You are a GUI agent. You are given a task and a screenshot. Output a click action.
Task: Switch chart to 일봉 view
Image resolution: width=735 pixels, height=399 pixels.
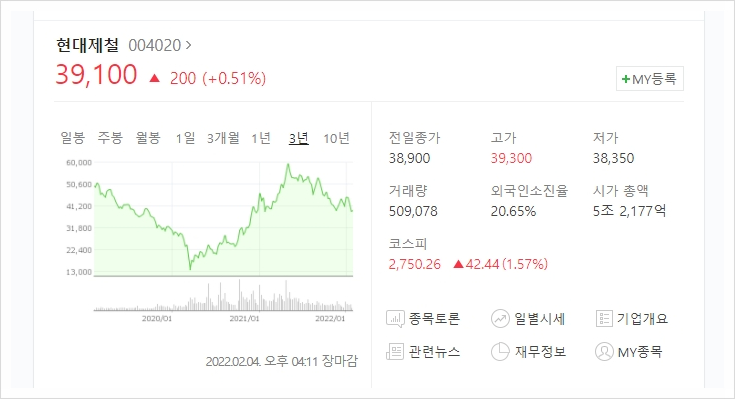73,138
